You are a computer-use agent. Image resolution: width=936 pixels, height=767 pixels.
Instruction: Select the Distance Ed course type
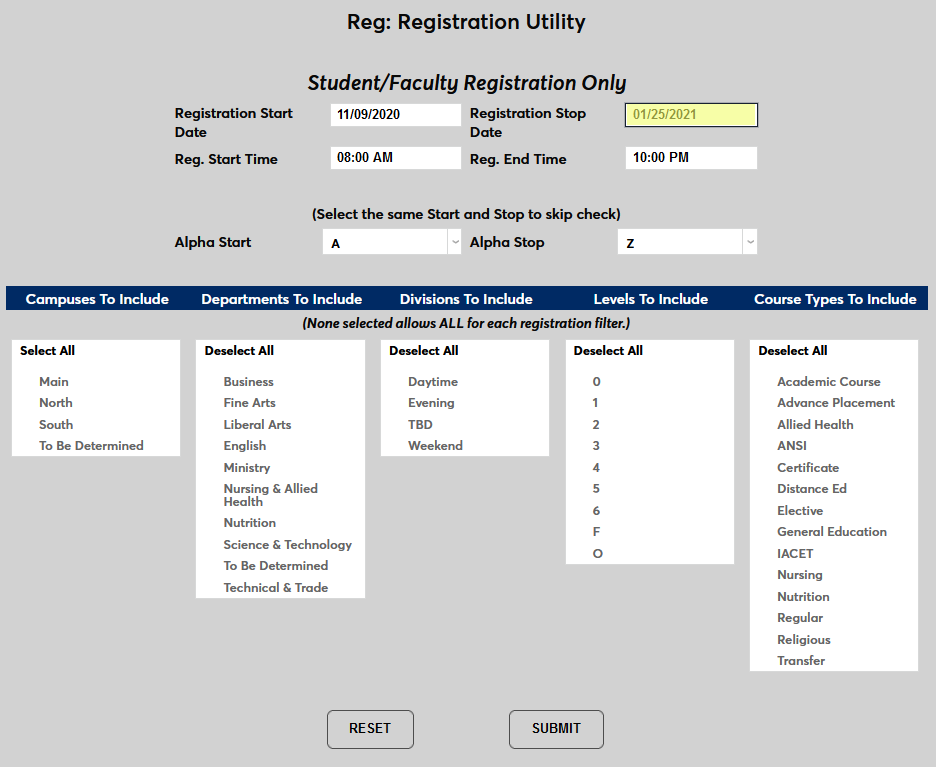click(x=810, y=488)
